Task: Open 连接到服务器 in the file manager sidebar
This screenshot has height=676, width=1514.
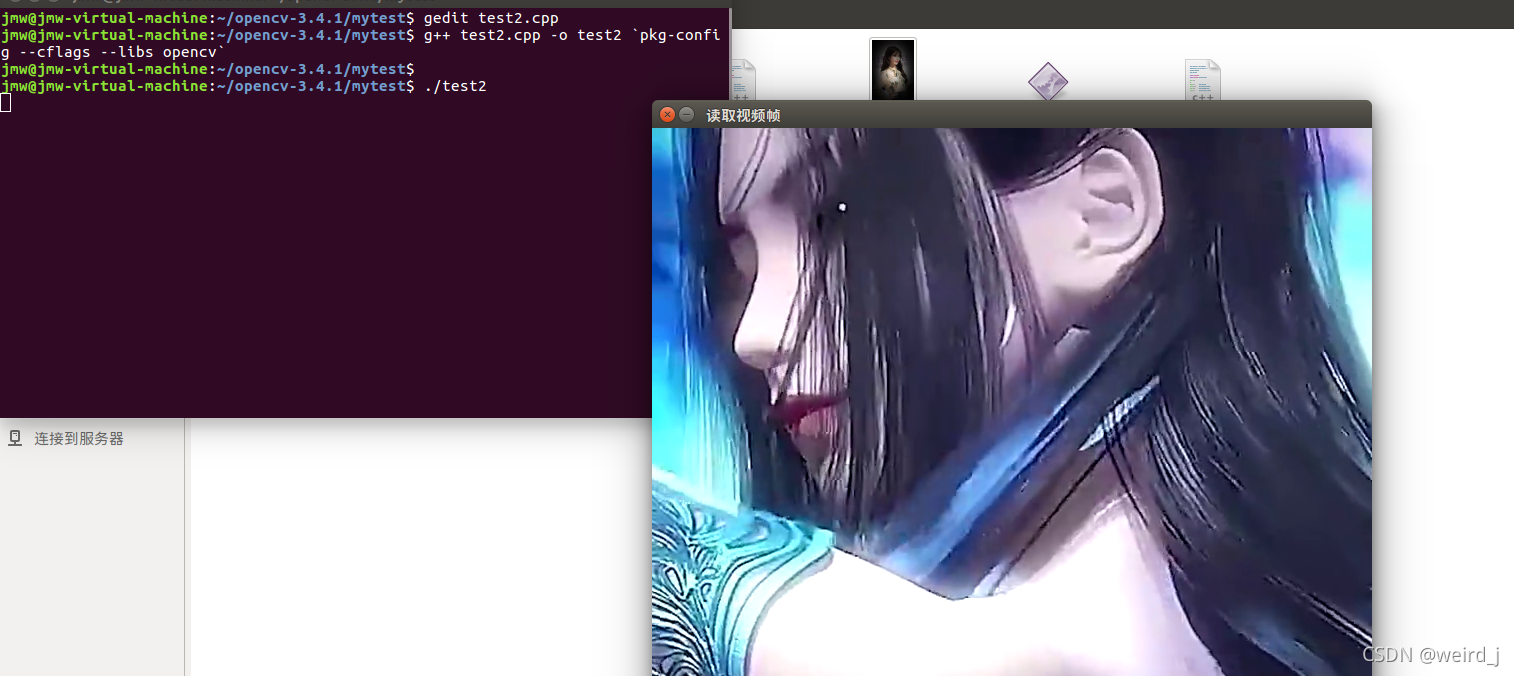Action: (x=79, y=438)
